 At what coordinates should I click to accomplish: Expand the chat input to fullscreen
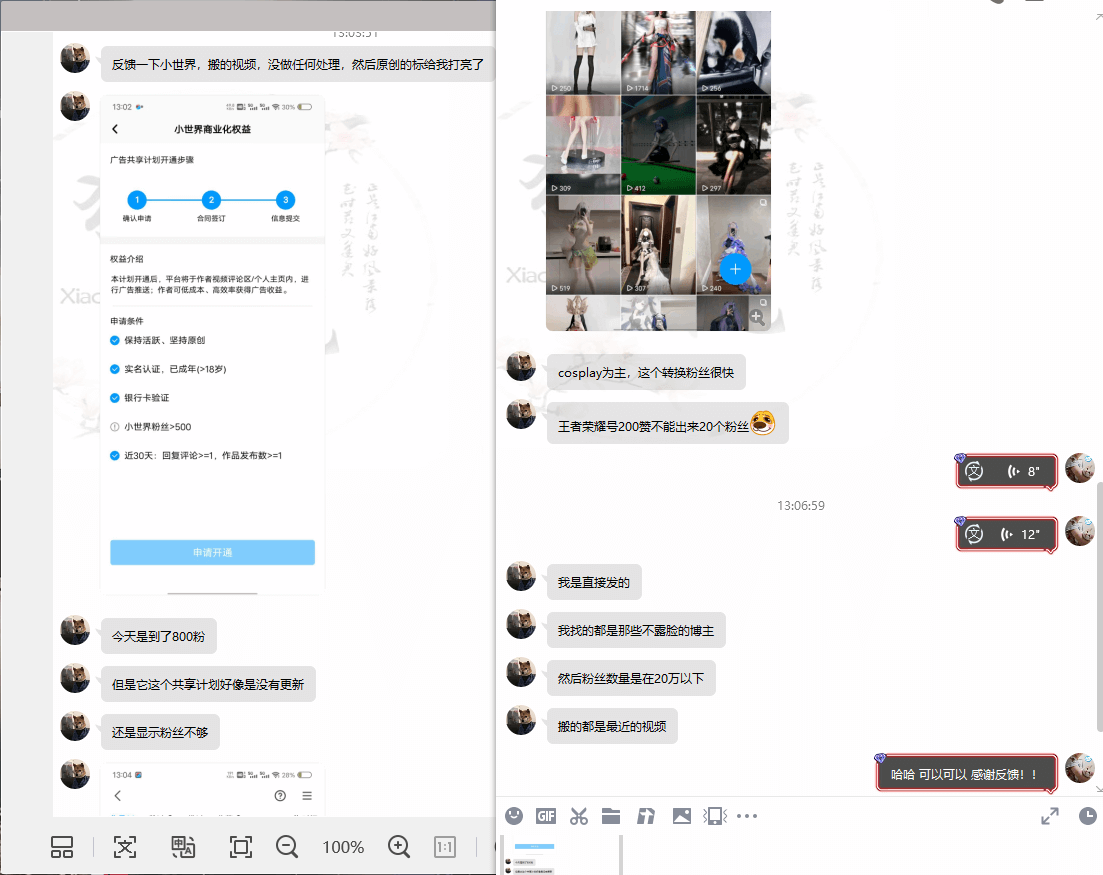click(x=1049, y=815)
